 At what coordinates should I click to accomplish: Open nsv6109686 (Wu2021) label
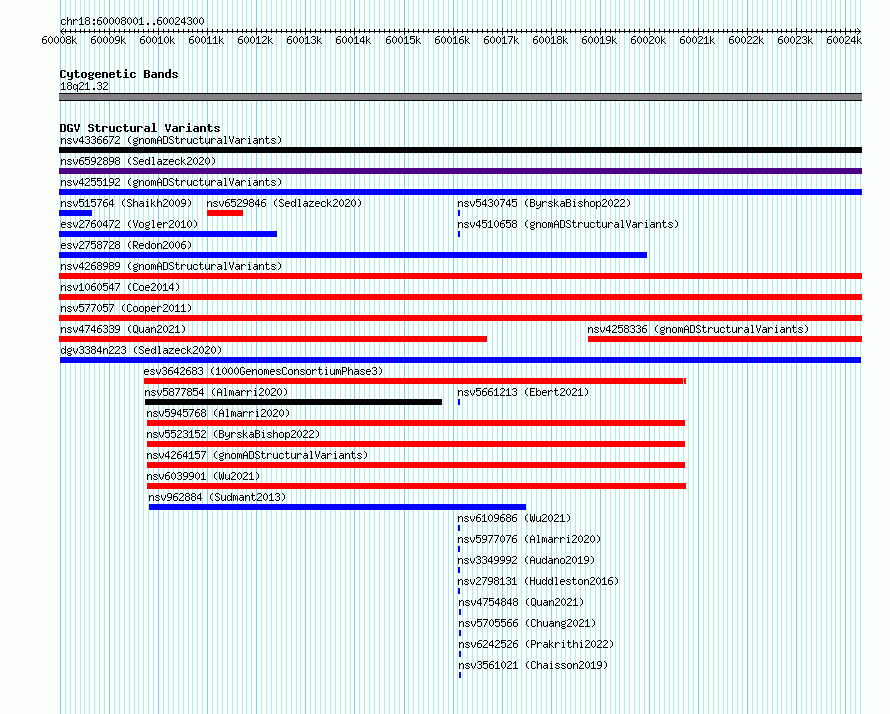[x=514, y=518]
